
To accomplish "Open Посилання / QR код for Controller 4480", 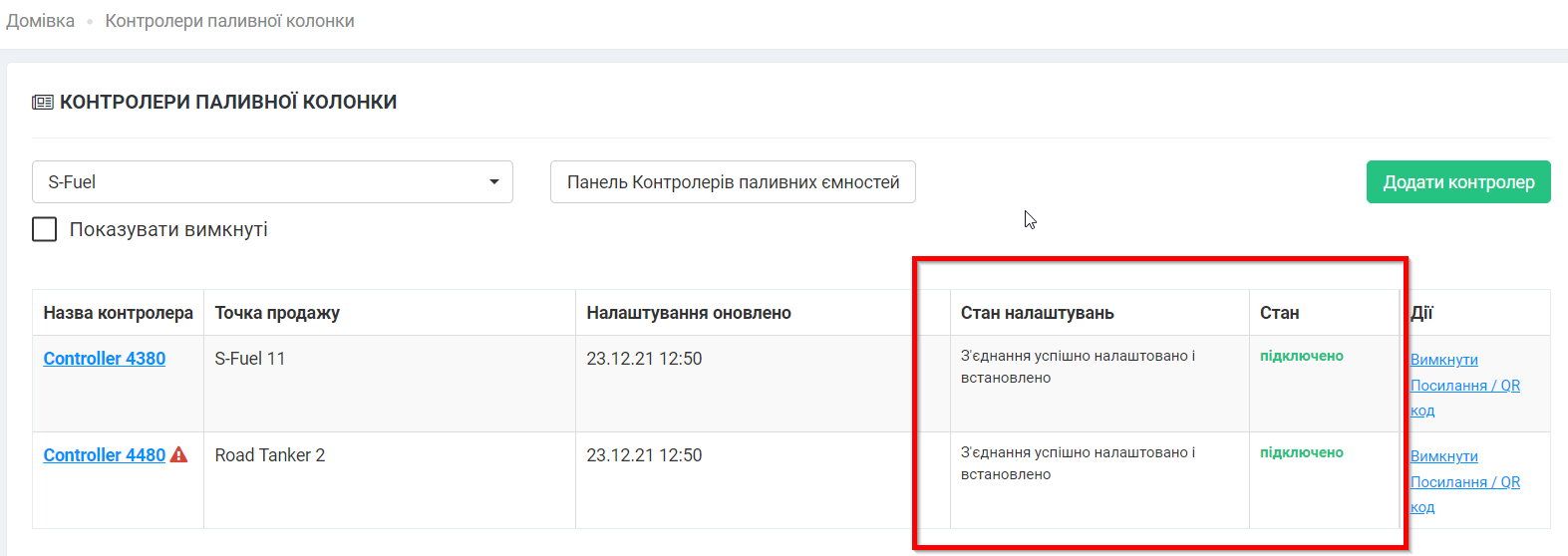I will [1464, 482].
